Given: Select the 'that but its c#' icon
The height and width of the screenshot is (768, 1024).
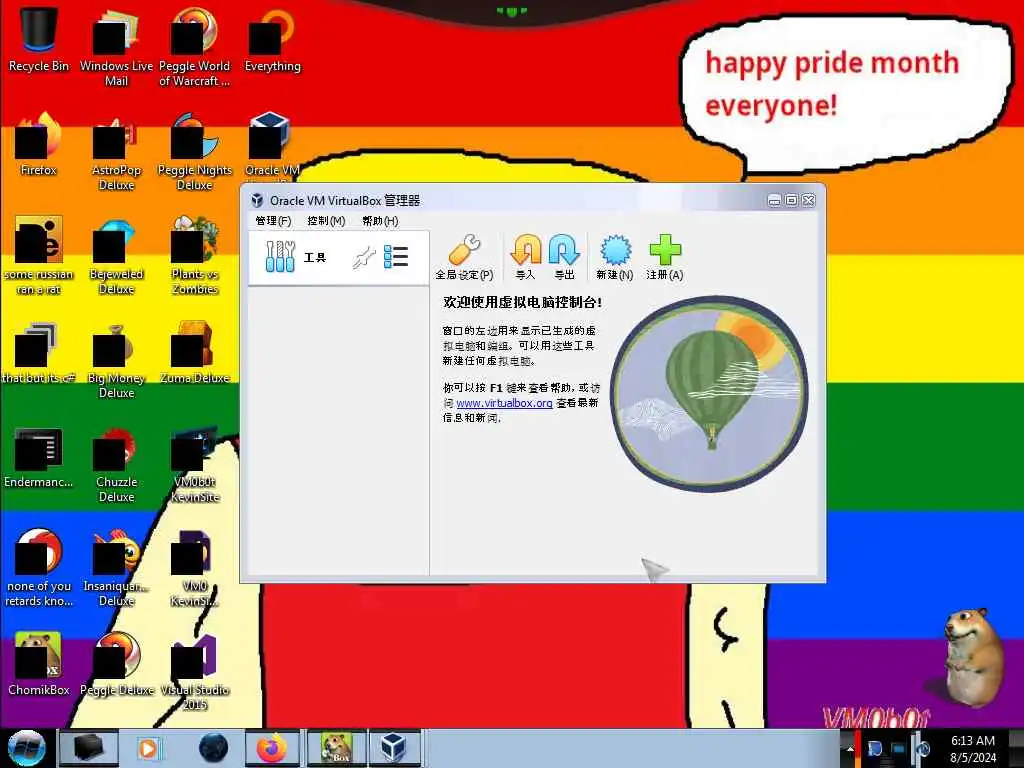Looking at the screenshot, I should tap(39, 353).
